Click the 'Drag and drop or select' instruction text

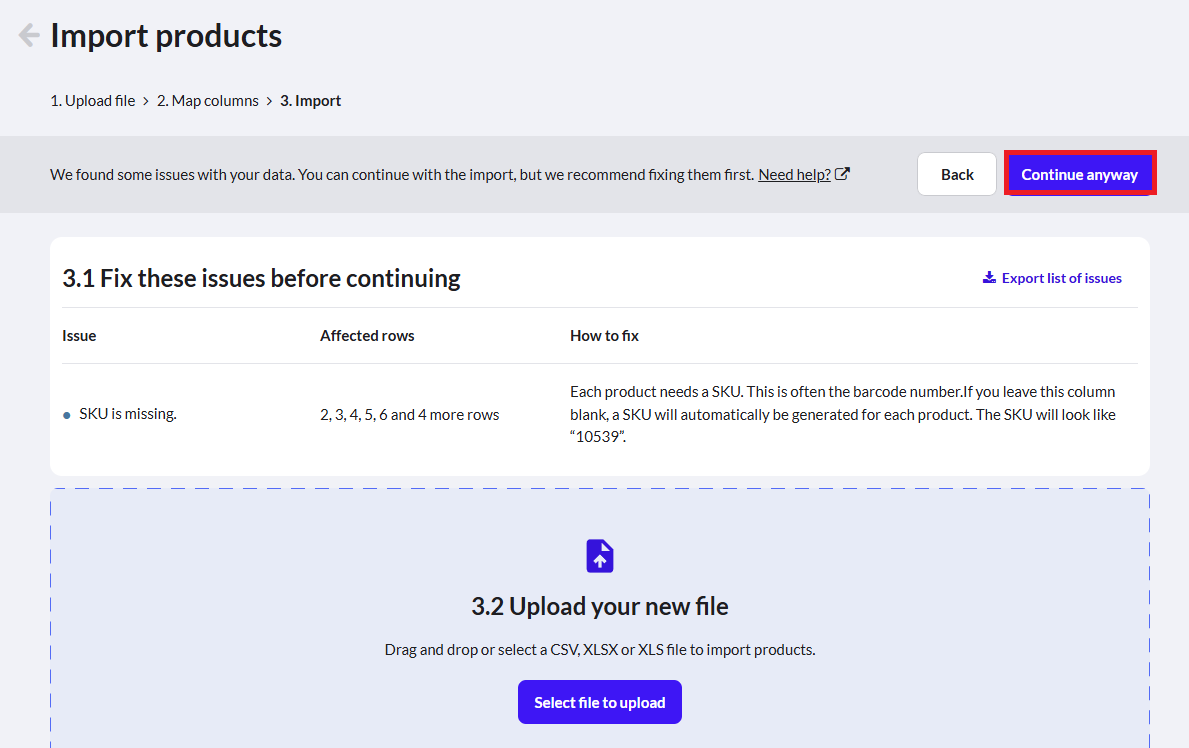click(x=600, y=649)
